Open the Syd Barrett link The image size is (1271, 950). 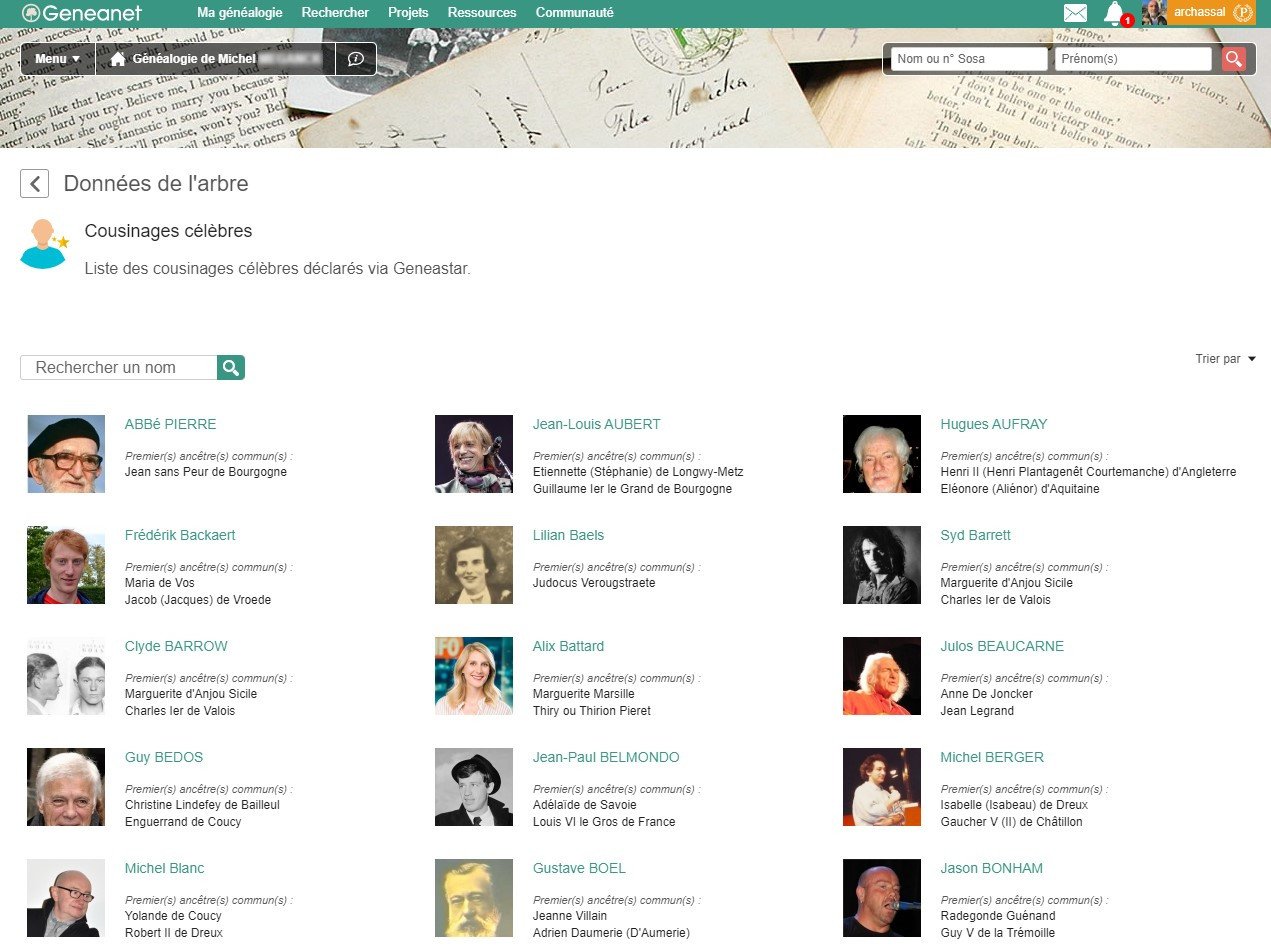click(x=975, y=535)
